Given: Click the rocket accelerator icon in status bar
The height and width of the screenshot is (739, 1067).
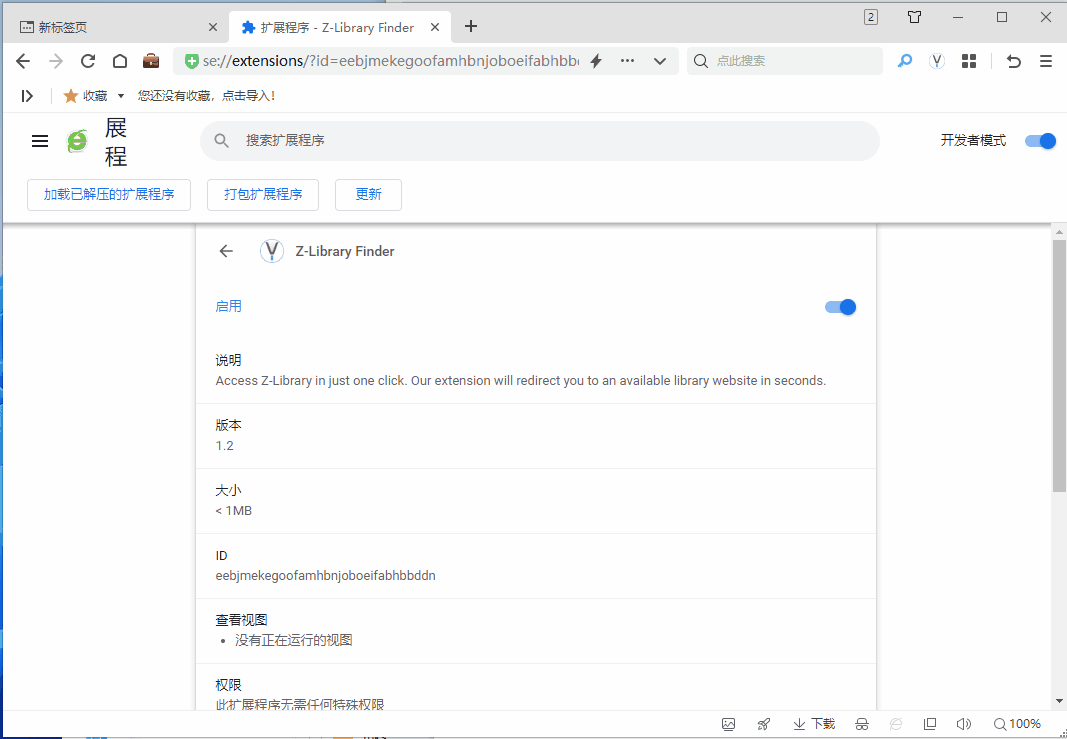Looking at the screenshot, I should pos(764,724).
